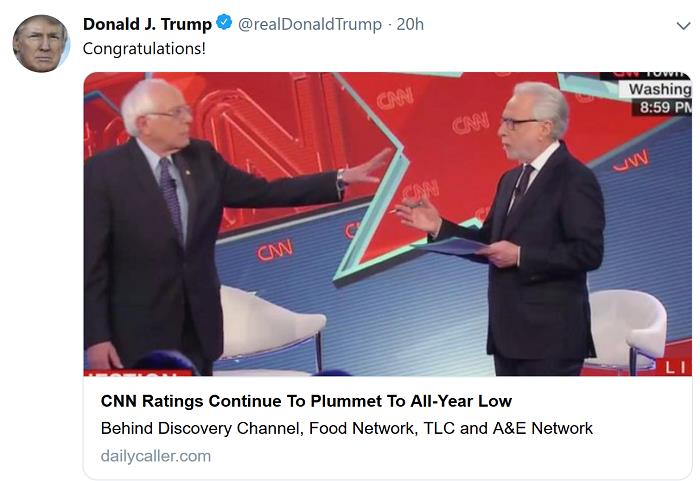Open the Donald J. Trump display name
The image size is (700, 481).
pos(147,24)
